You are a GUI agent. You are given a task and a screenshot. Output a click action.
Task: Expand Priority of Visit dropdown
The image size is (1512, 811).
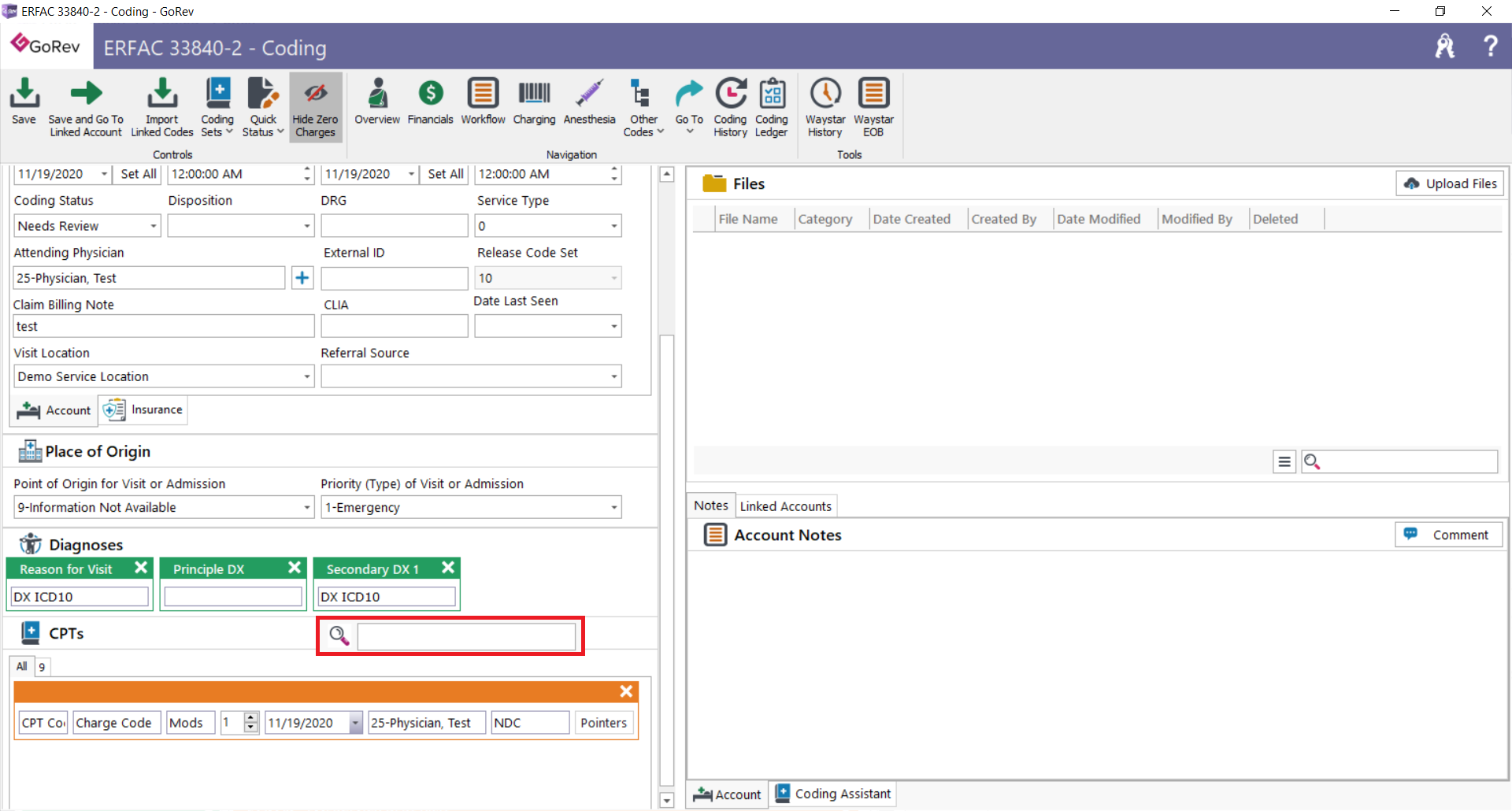coord(614,507)
